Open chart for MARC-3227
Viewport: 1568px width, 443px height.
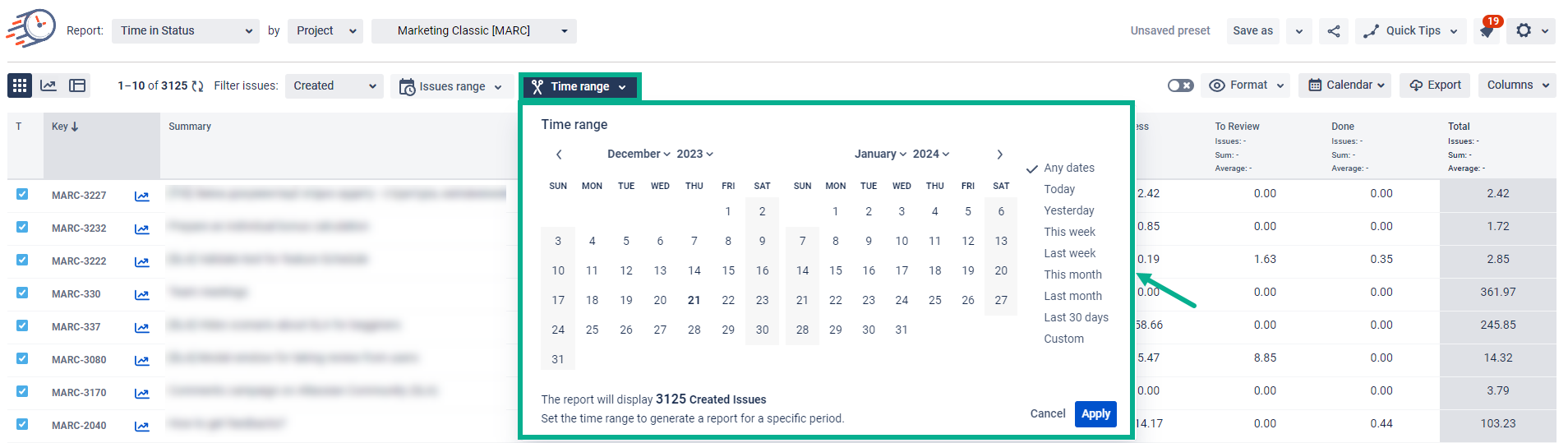[x=142, y=196]
